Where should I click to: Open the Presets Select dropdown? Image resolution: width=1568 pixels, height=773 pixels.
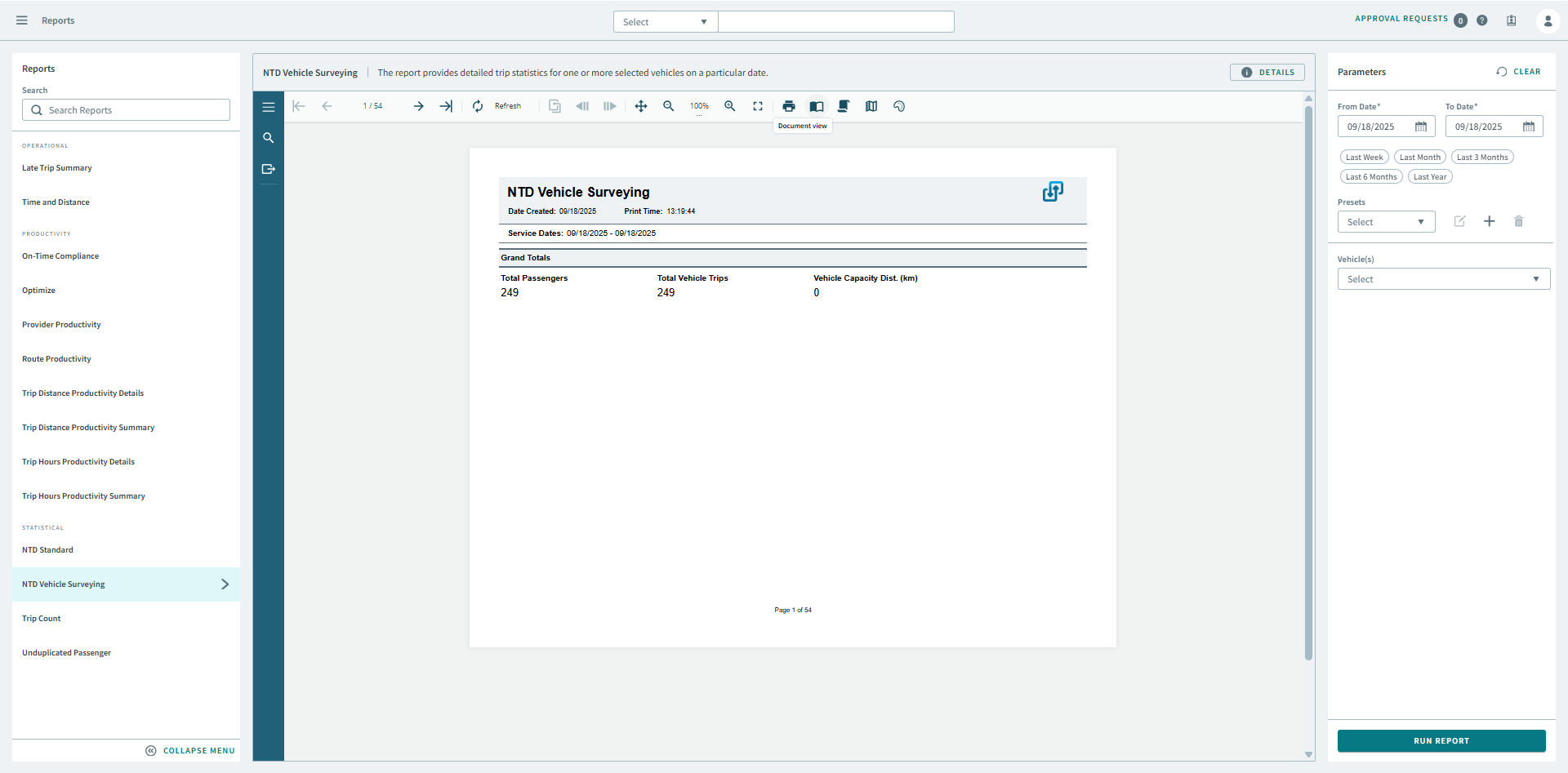[1386, 222]
